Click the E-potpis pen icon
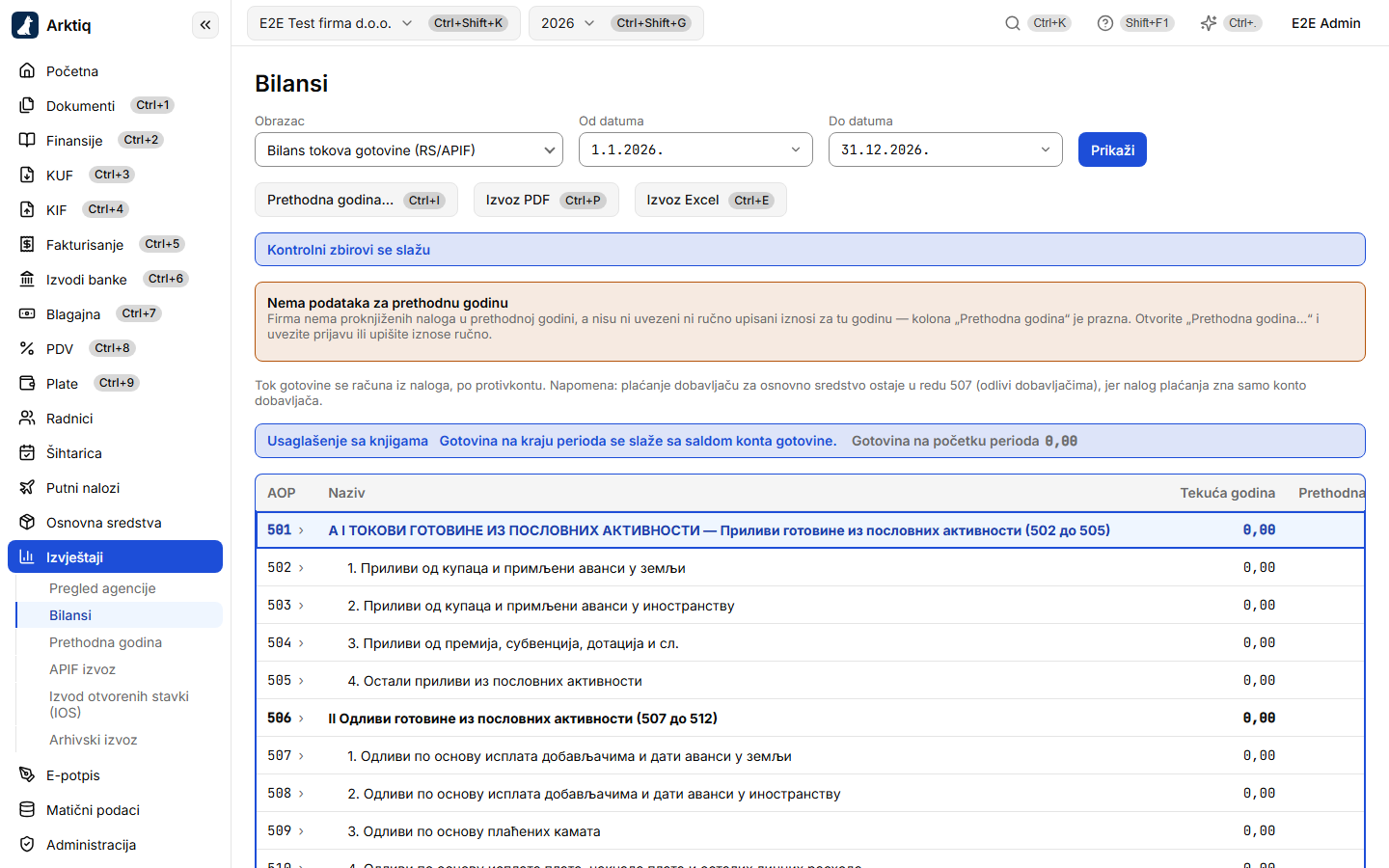 (x=27, y=774)
